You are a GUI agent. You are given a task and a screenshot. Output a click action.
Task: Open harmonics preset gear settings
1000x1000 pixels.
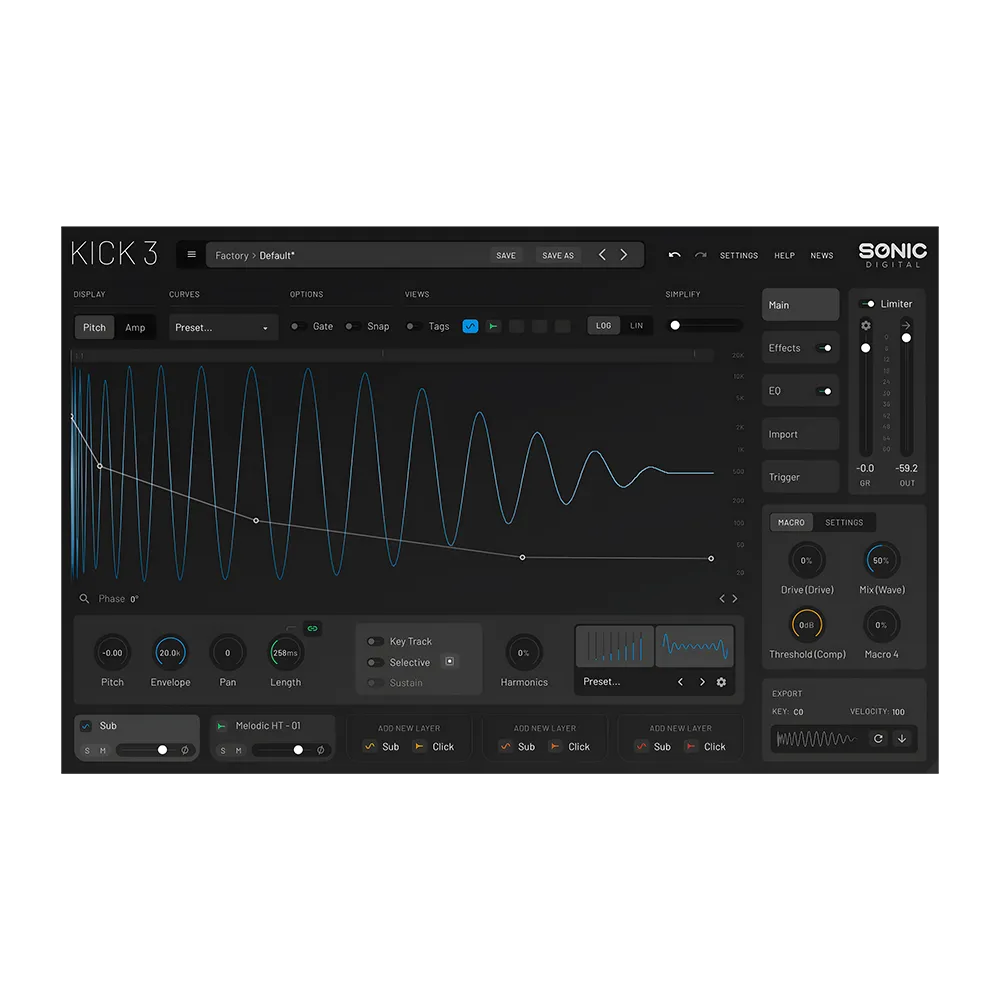(721, 682)
